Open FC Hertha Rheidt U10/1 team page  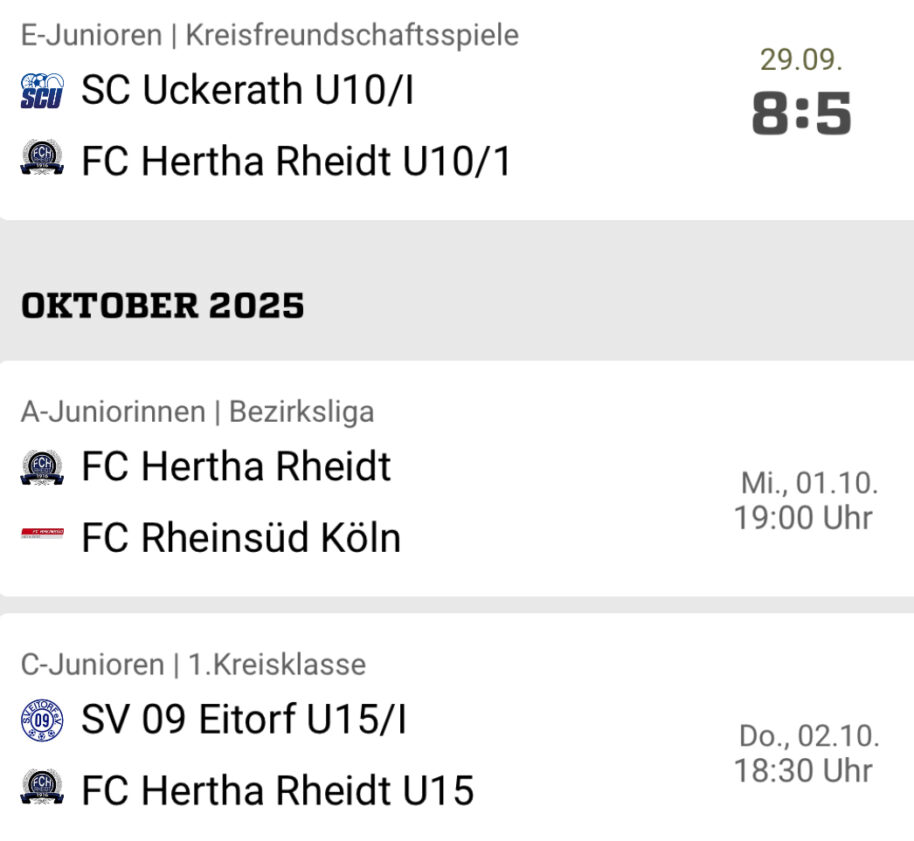[x=296, y=161]
